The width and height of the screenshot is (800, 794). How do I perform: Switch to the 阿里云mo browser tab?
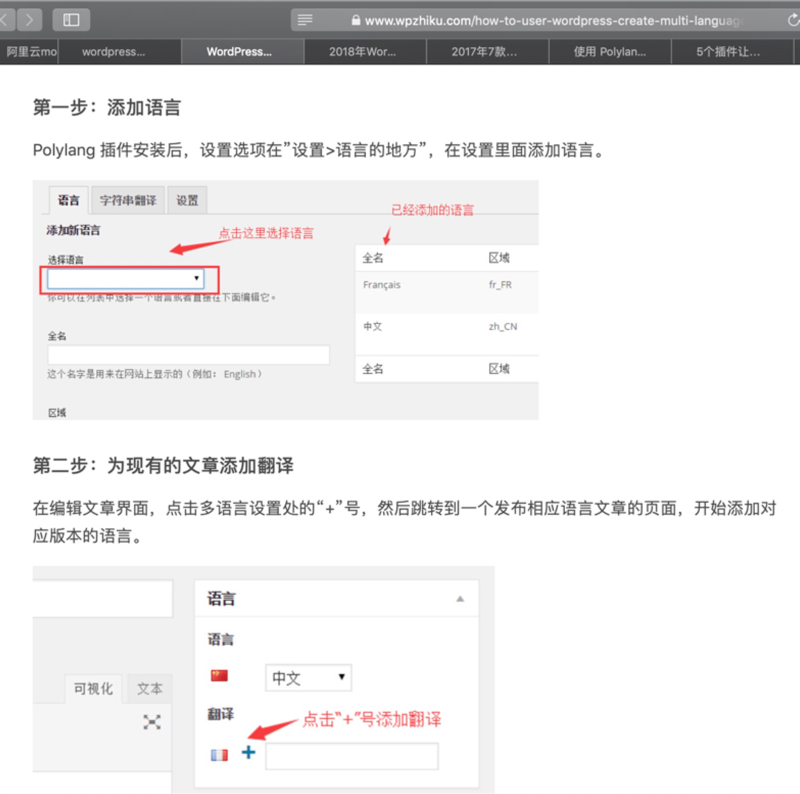[29, 52]
